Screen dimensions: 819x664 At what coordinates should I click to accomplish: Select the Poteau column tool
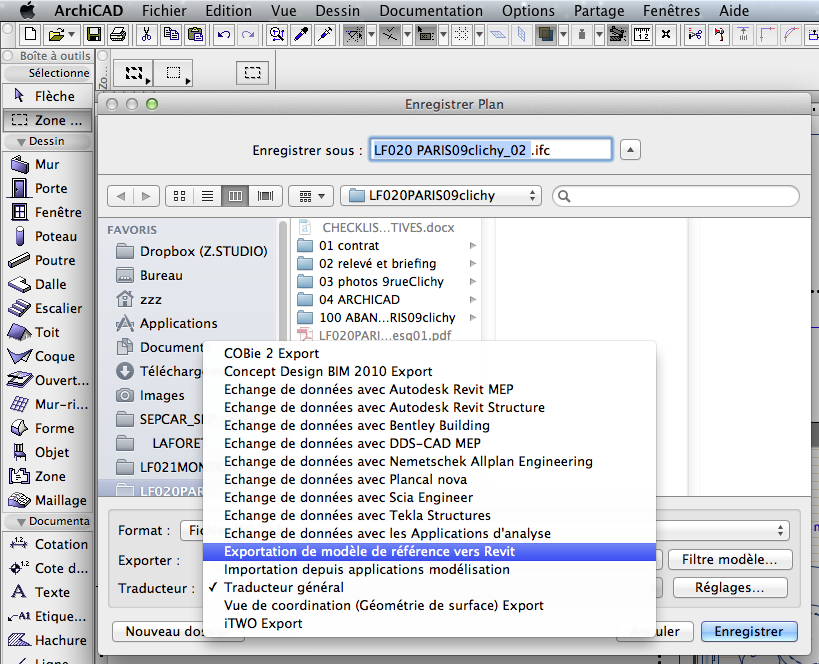point(55,236)
